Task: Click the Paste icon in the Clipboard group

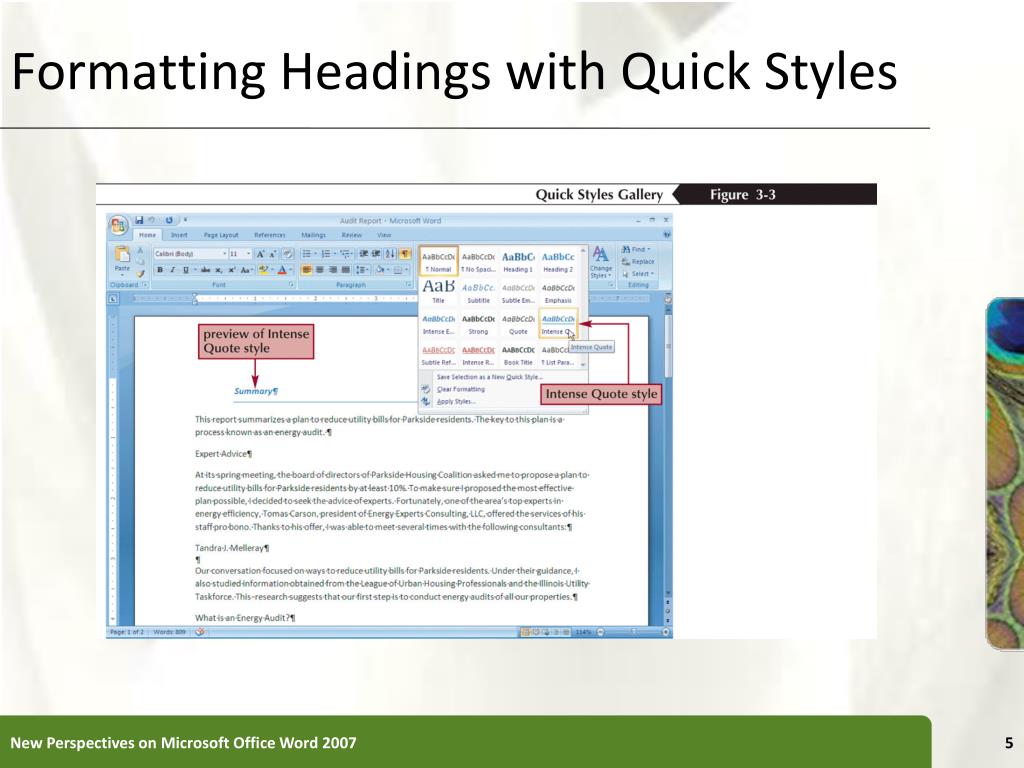Action: (x=123, y=254)
